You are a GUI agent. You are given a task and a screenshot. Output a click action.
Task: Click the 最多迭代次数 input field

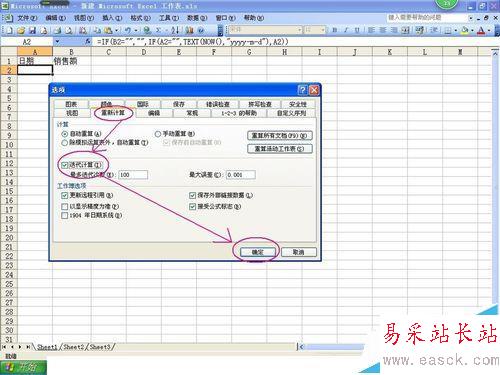(133, 175)
